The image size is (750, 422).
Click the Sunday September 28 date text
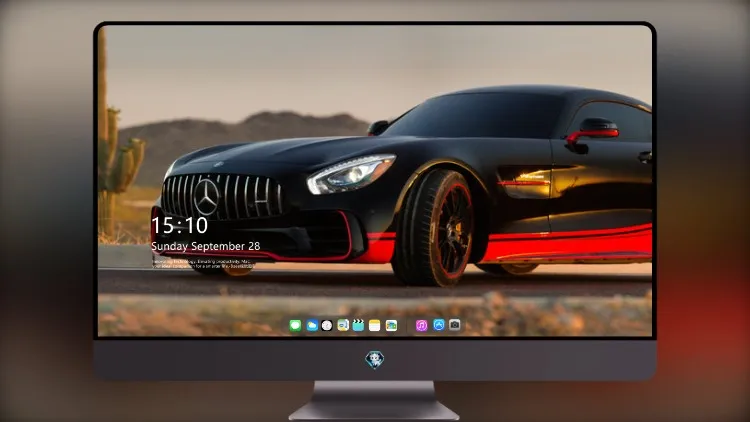click(x=206, y=246)
